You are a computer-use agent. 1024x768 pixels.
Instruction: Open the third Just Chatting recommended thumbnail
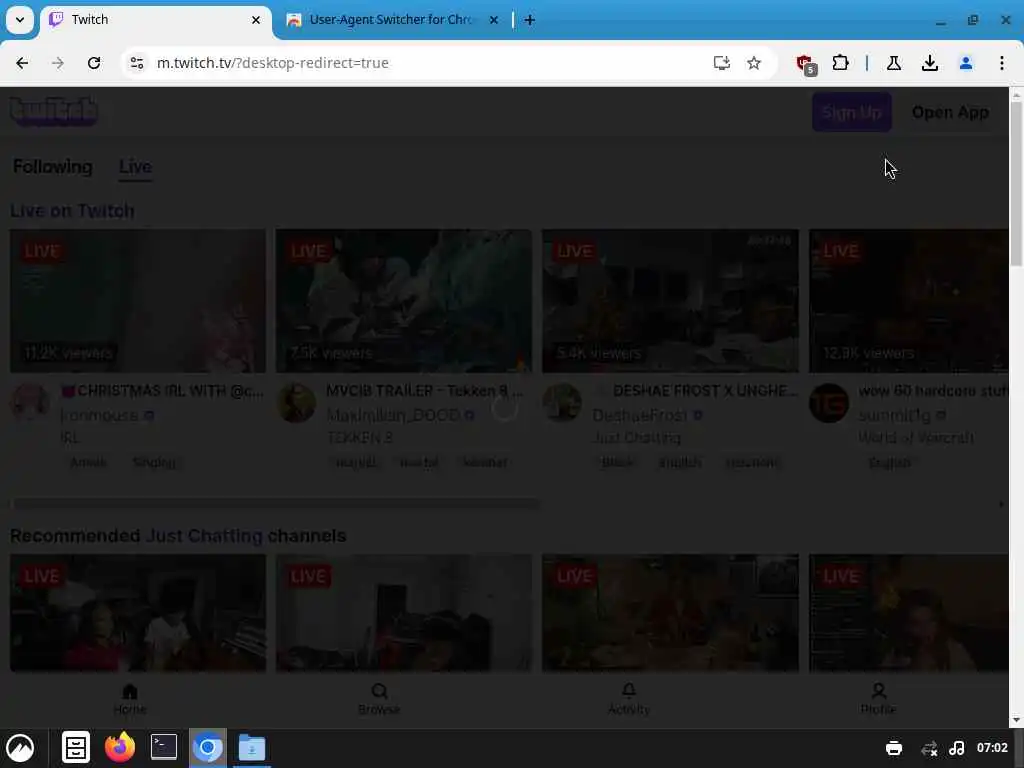[670, 613]
